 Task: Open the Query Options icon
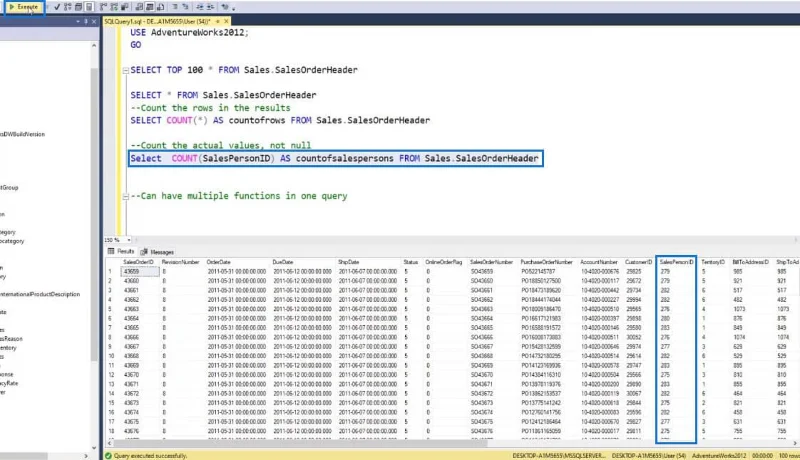coord(78,7)
